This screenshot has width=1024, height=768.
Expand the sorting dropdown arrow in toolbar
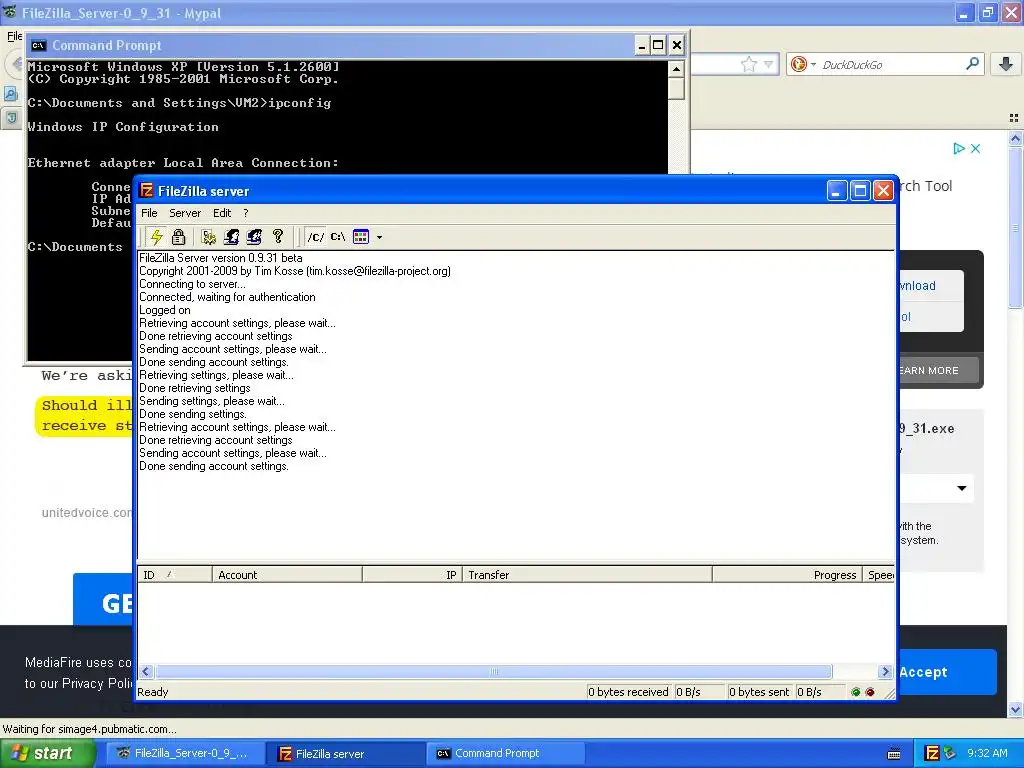click(x=379, y=237)
